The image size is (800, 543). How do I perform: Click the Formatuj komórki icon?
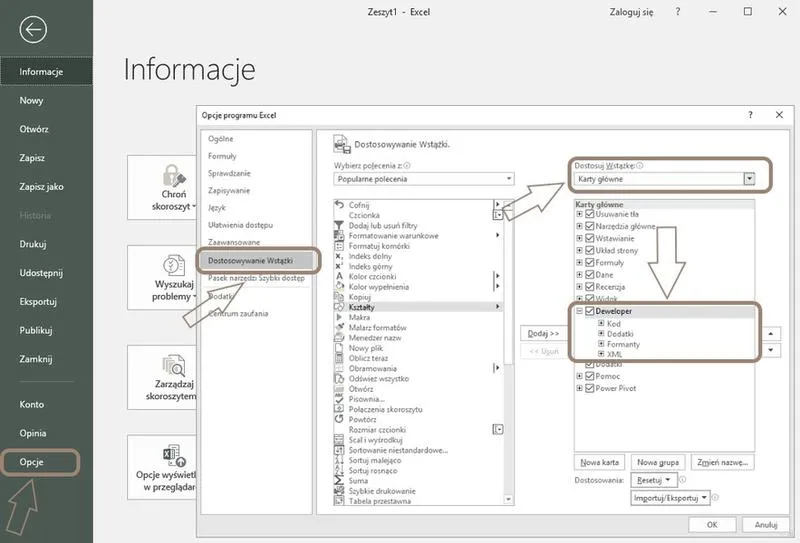pyautogui.click(x=339, y=245)
